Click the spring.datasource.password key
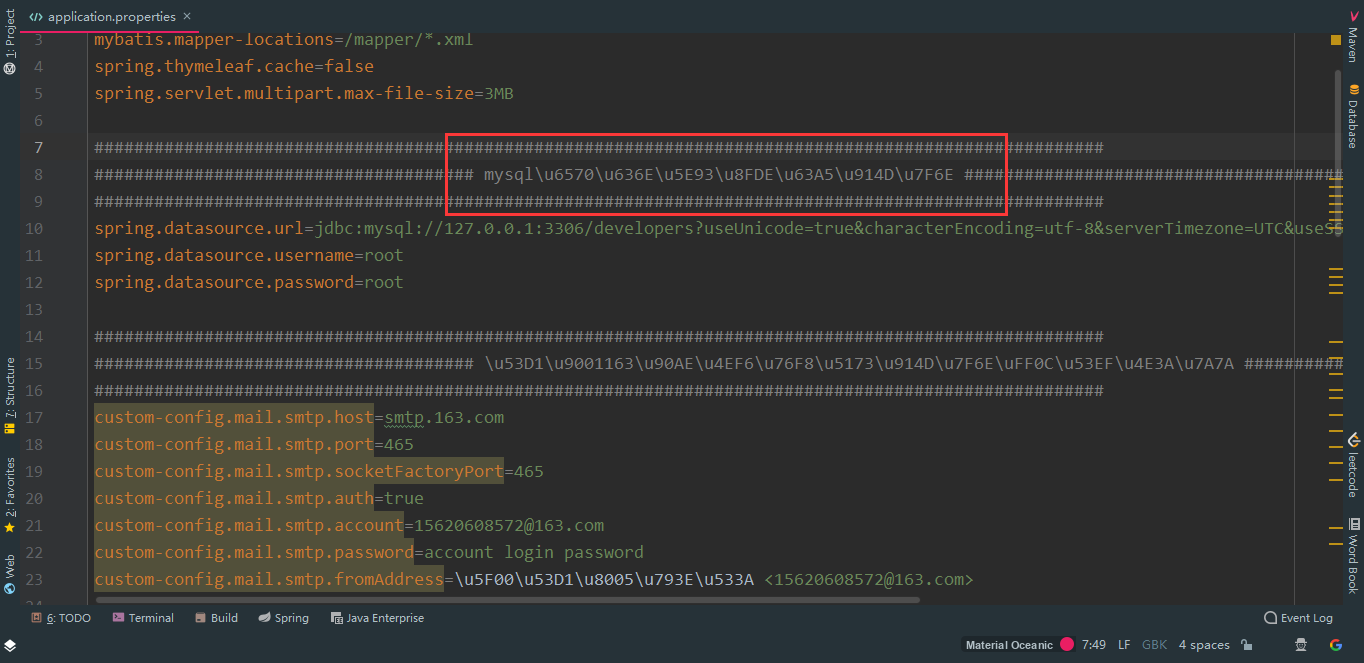1364x663 pixels. (224, 283)
